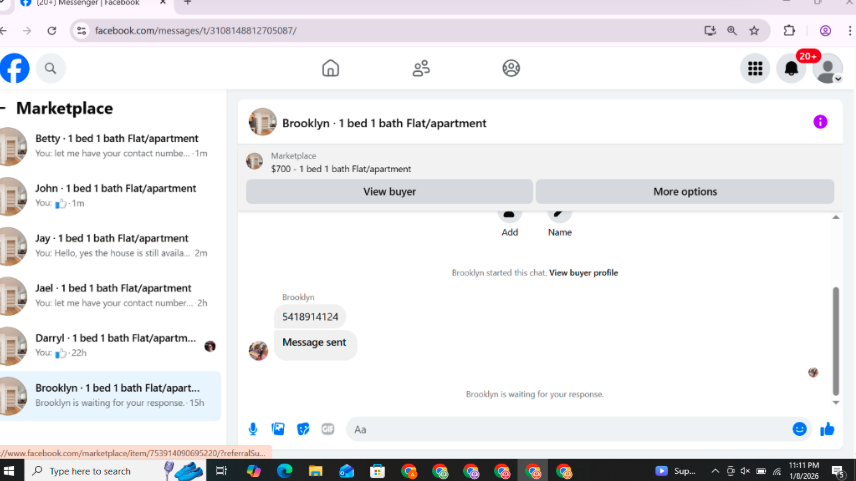Launch Microsoft Edge from the taskbar
The height and width of the screenshot is (481, 856).
284,471
